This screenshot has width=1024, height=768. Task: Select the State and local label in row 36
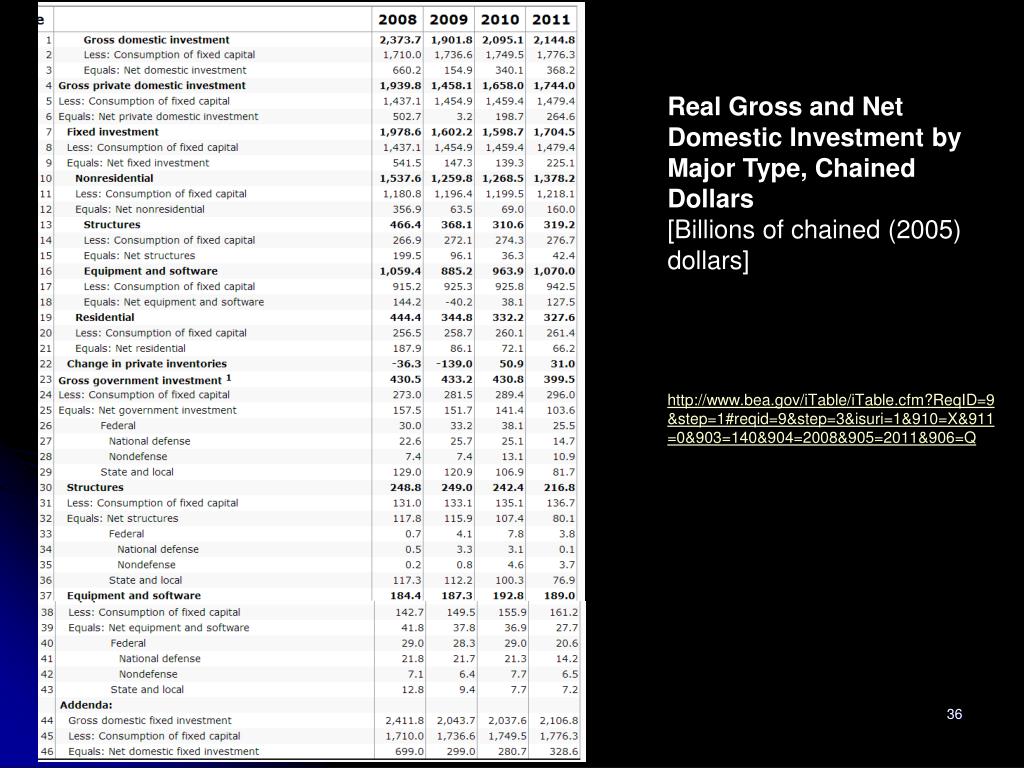pos(145,581)
